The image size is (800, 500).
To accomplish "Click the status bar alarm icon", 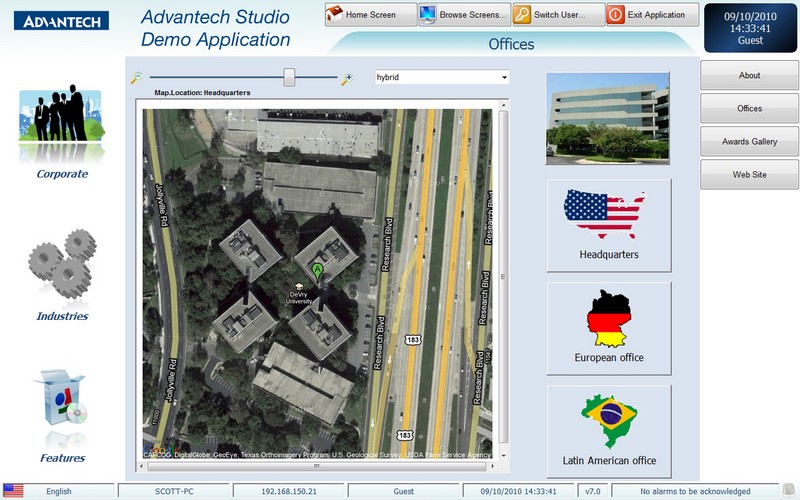I will pyautogui.click(x=789, y=490).
